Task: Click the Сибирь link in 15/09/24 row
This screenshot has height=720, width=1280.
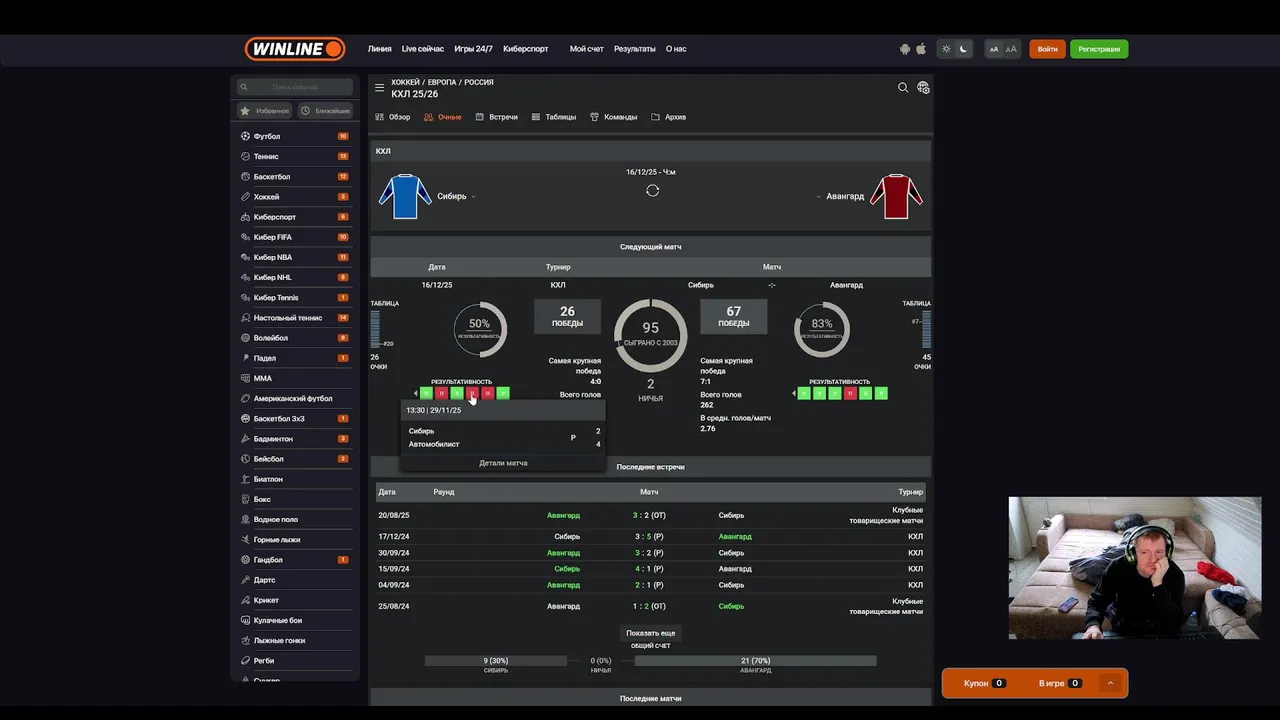Action: pos(567,569)
